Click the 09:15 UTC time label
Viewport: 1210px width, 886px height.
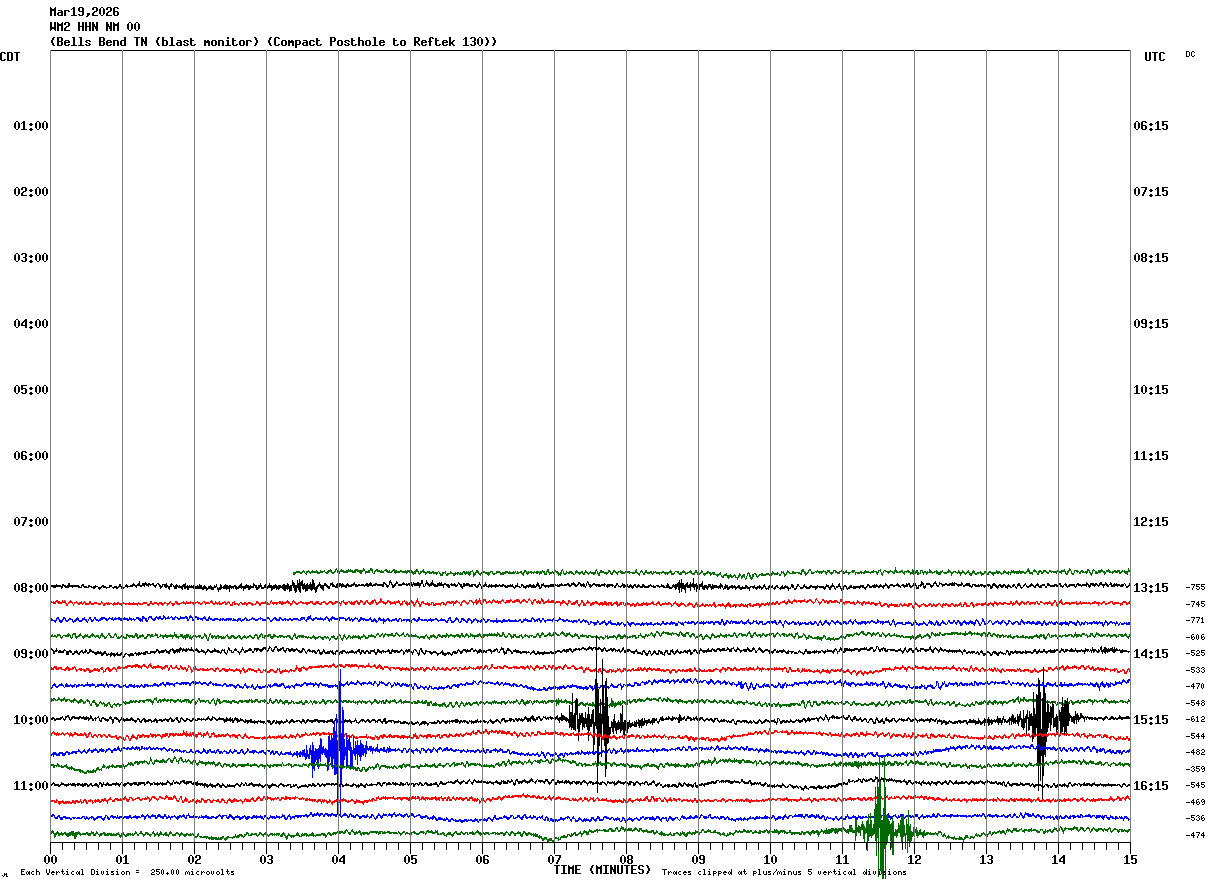pyautogui.click(x=1151, y=324)
